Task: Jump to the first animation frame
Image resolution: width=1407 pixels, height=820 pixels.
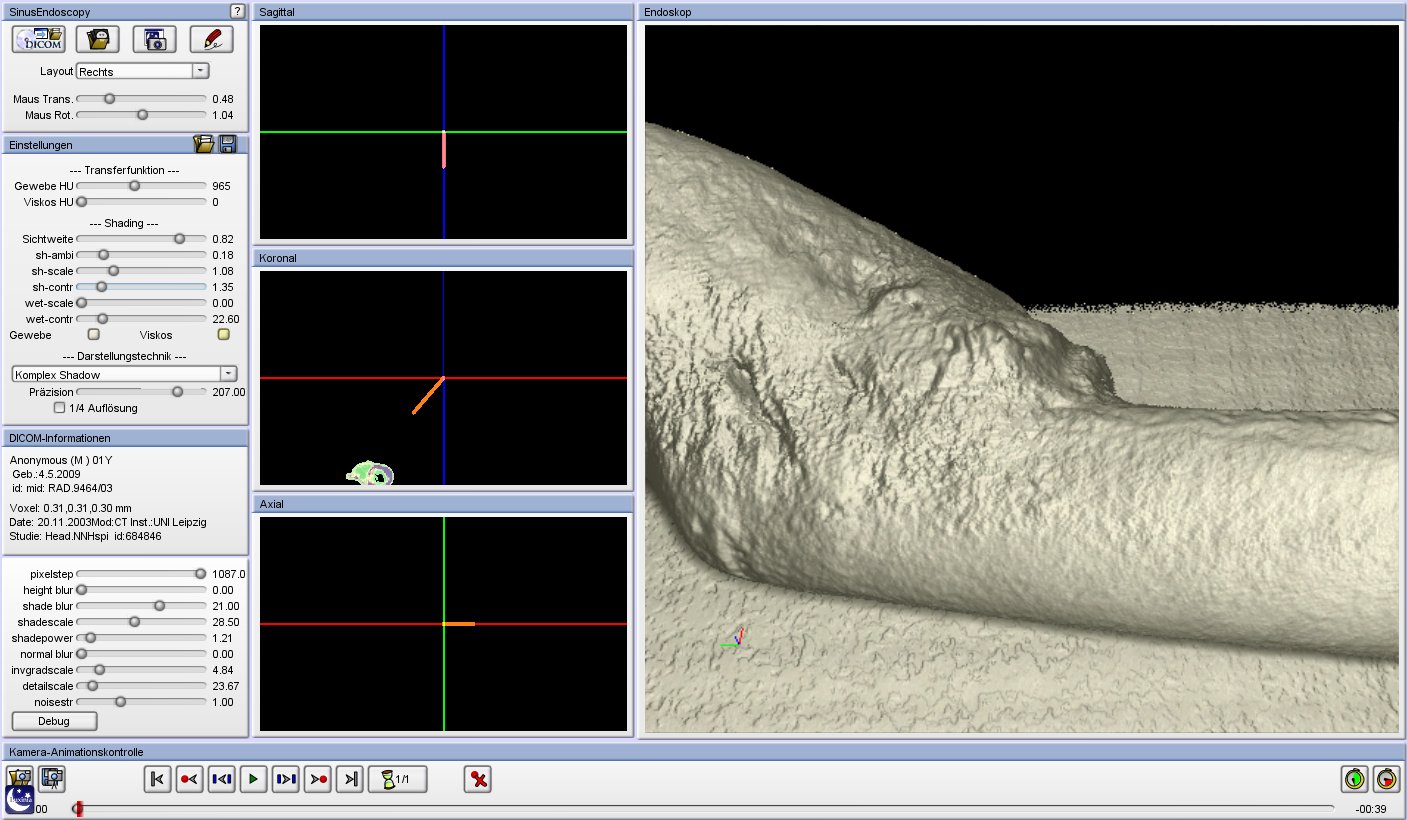Action: click(158, 779)
